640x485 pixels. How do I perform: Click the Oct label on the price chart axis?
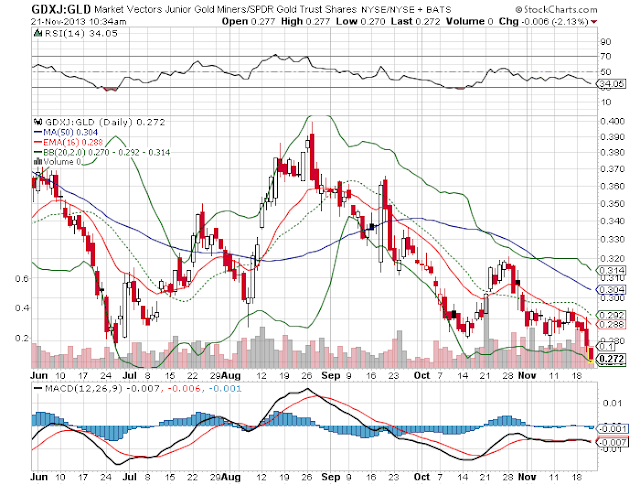click(422, 375)
